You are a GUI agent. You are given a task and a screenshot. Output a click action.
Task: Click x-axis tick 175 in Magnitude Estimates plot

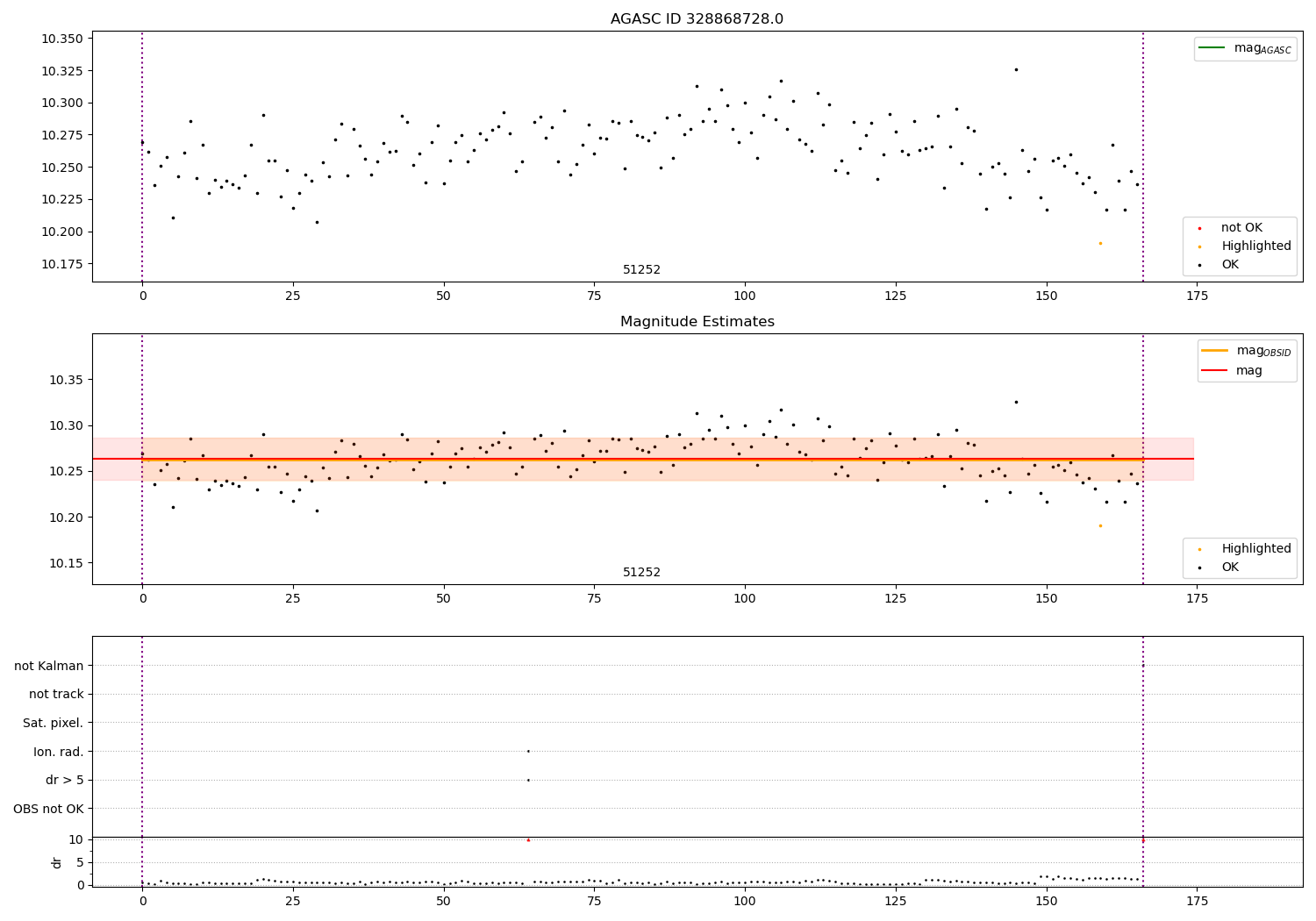pos(1197,599)
